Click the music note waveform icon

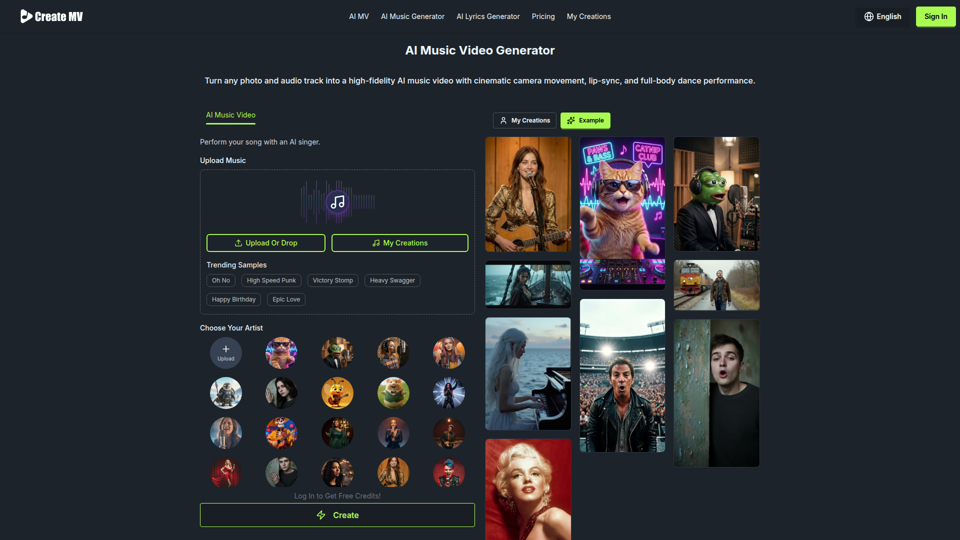pyautogui.click(x=337, y=202)
